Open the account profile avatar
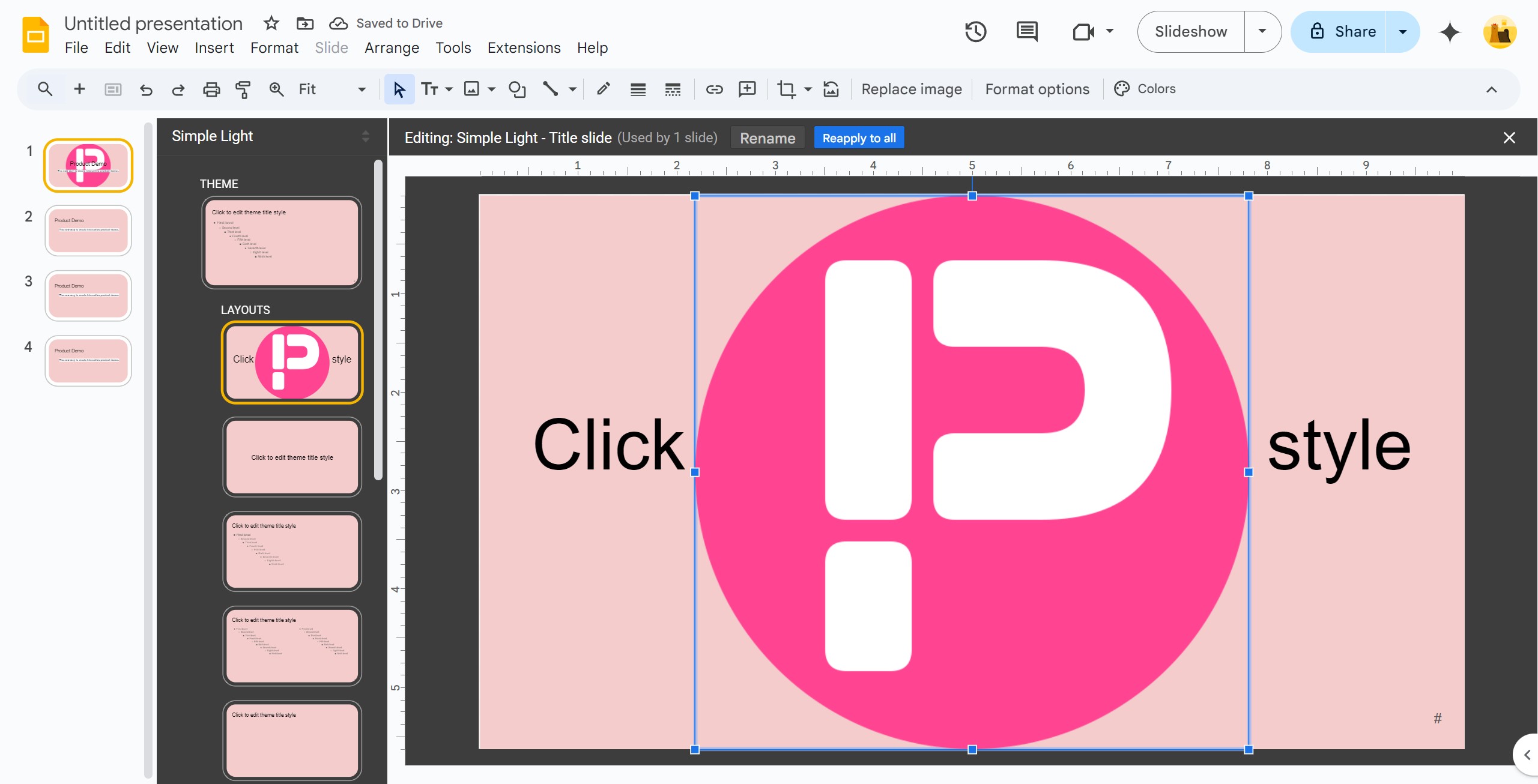The width and height of the screenshot is (1538, 784). (x=1500, y=32)
